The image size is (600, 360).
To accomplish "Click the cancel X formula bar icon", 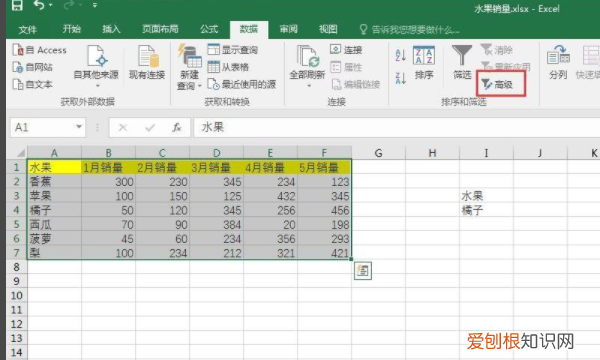I will (123, 127).
